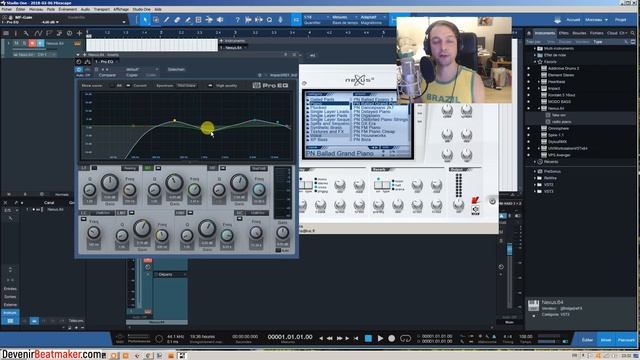Select the Mute tool in the toolbar
This screenshot has width=640, height=360.
point(198,19)
